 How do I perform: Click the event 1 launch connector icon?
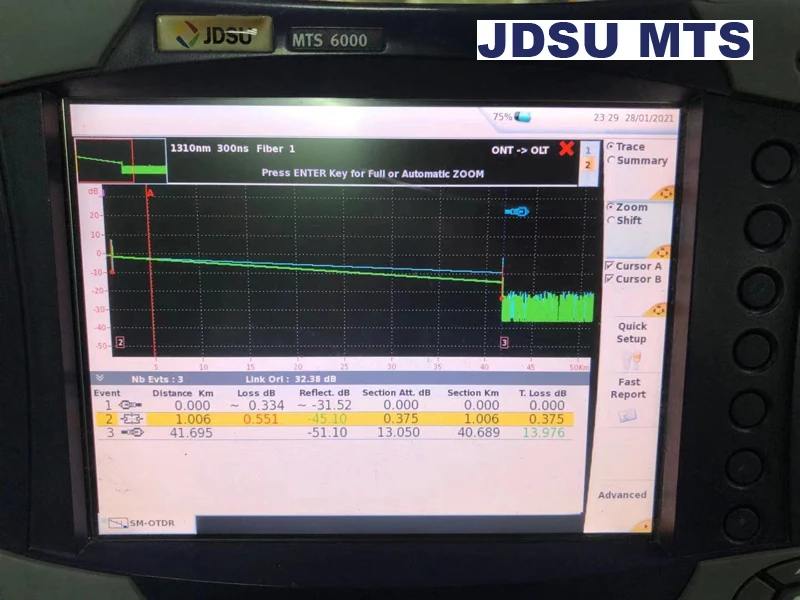coord(130,405)
